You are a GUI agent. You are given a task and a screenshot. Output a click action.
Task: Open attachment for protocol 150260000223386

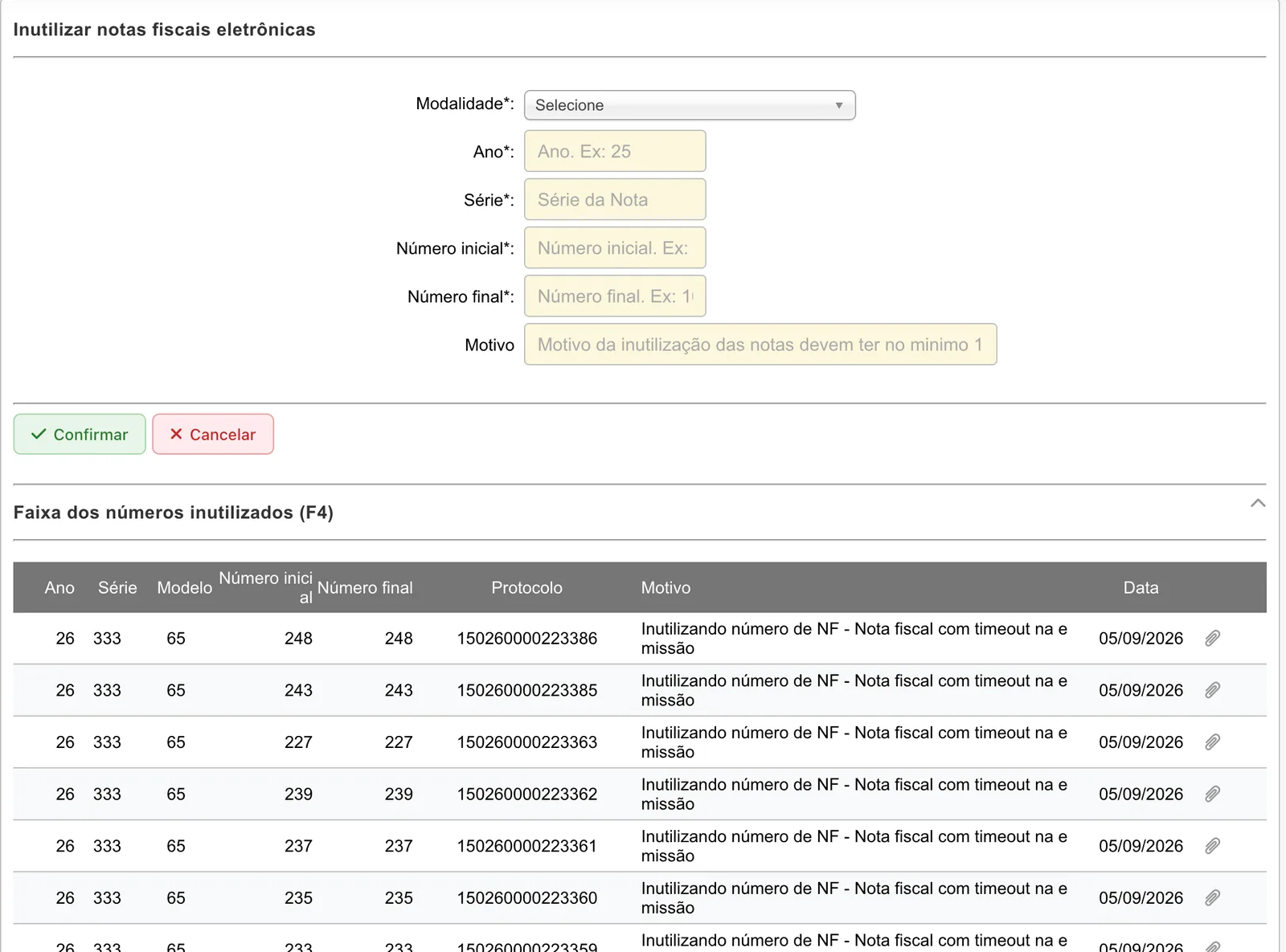[1213, 639]
